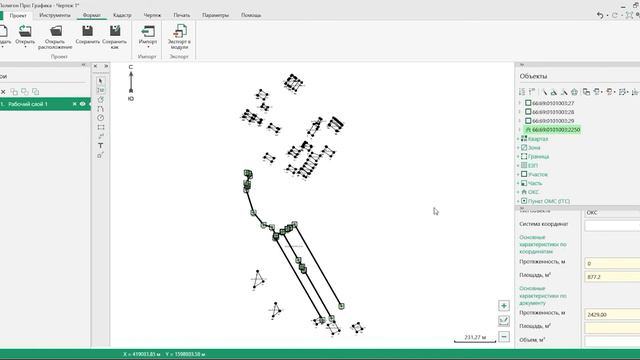Switch to the Формат tab

coord(91,15)
